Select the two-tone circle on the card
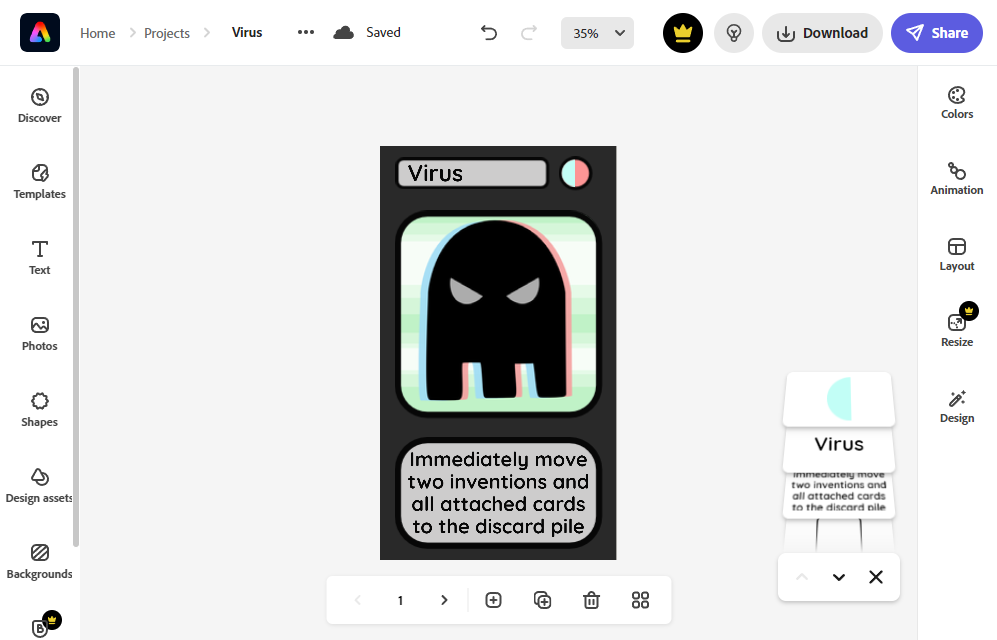 click(x=575, y=174)
